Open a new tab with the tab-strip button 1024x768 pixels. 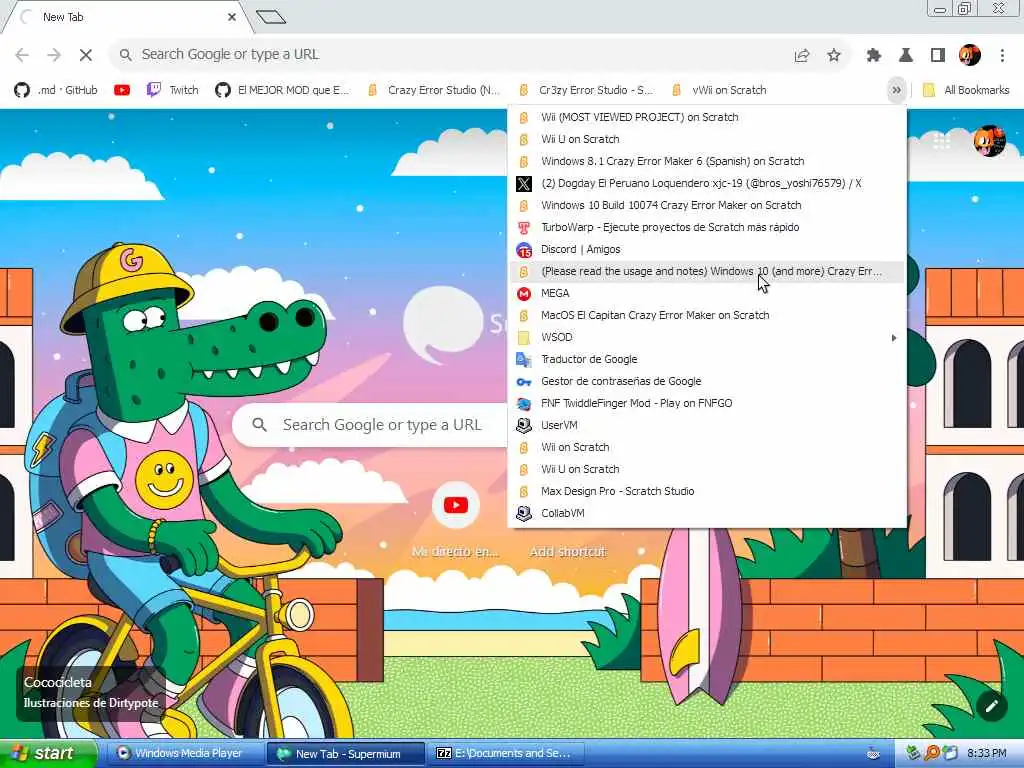tap(271, 17)
